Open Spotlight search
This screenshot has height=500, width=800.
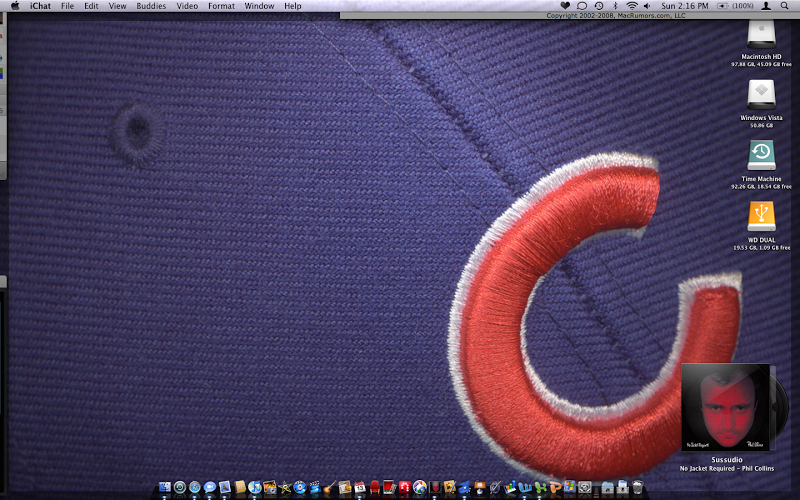(x=784, y=6)
